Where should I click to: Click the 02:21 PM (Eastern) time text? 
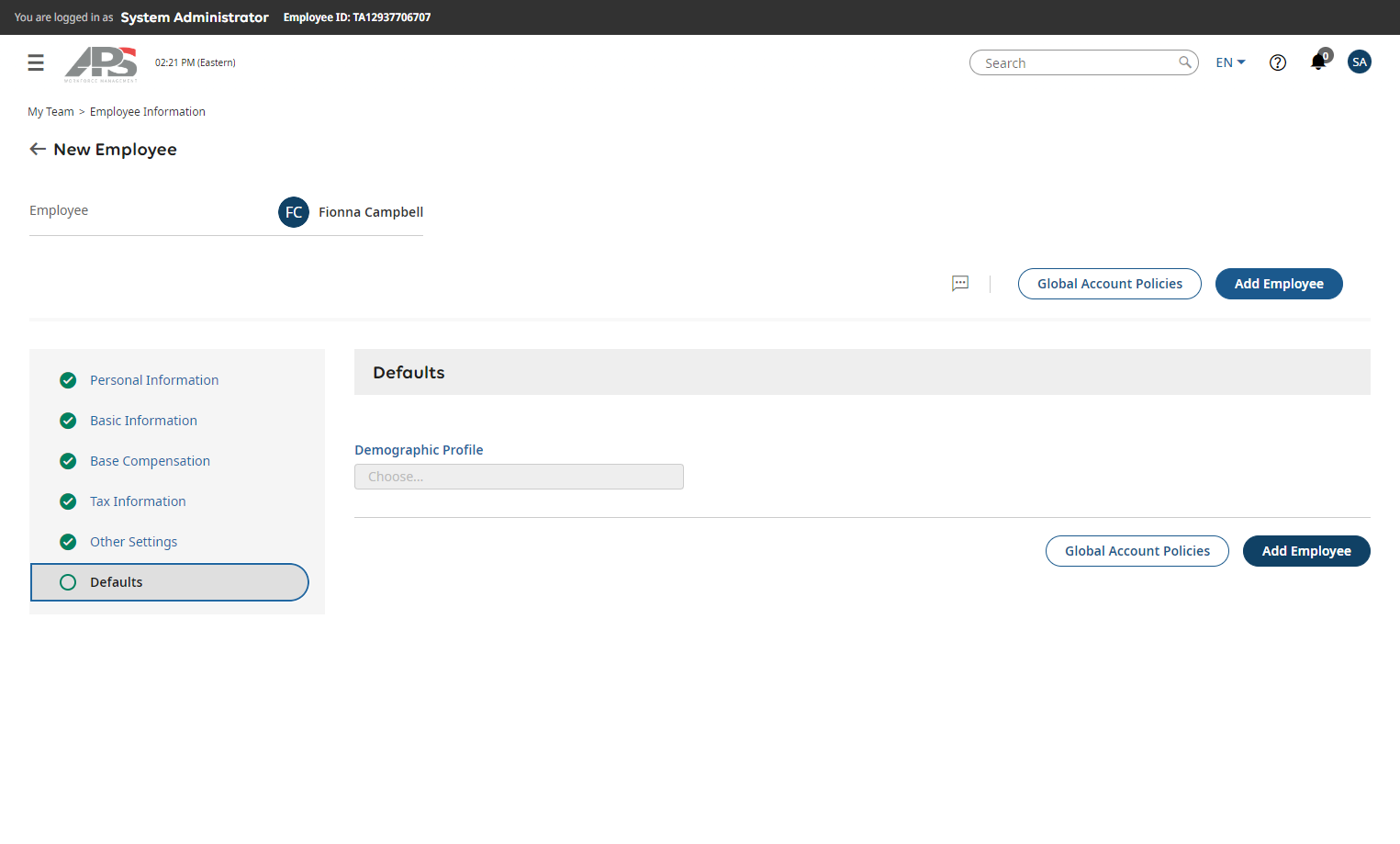click(196, 62)
